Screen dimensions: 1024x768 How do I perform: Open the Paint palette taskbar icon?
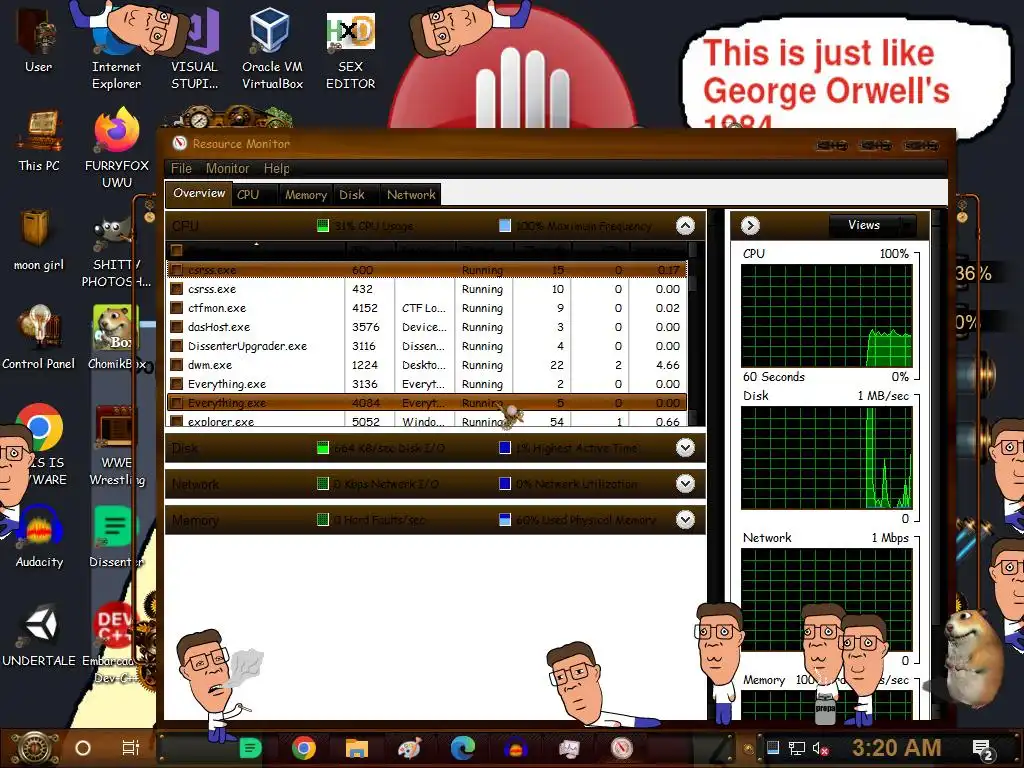click(x=409, y=748)
